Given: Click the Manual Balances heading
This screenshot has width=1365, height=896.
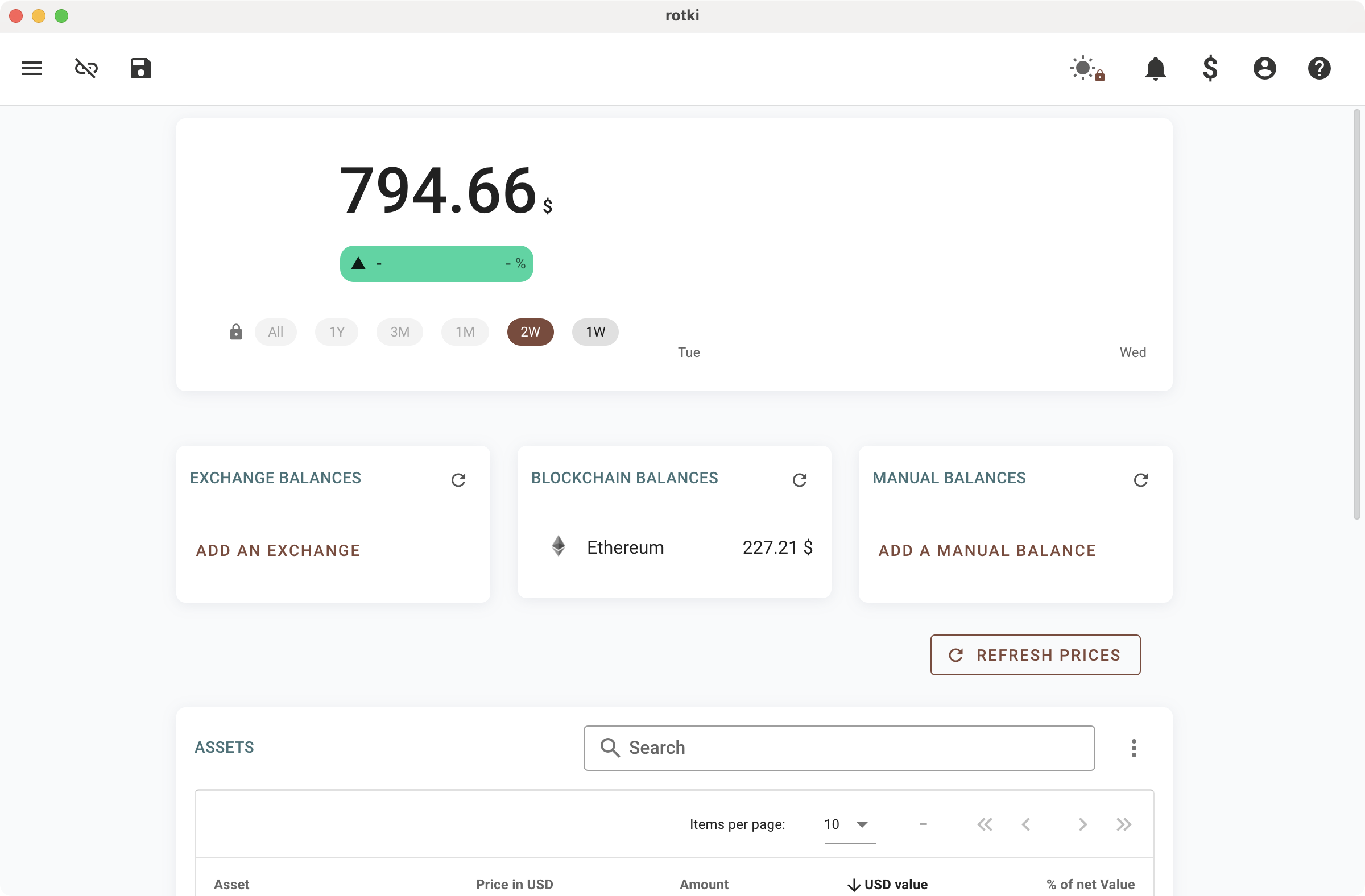Looking at the screenshot, I should click(949, 478).
